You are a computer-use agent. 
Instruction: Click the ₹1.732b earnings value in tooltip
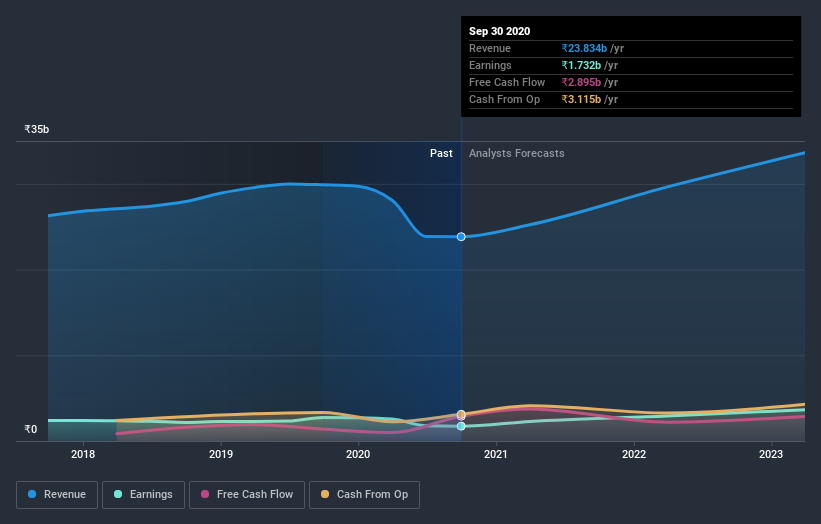[x=581, y=65]
